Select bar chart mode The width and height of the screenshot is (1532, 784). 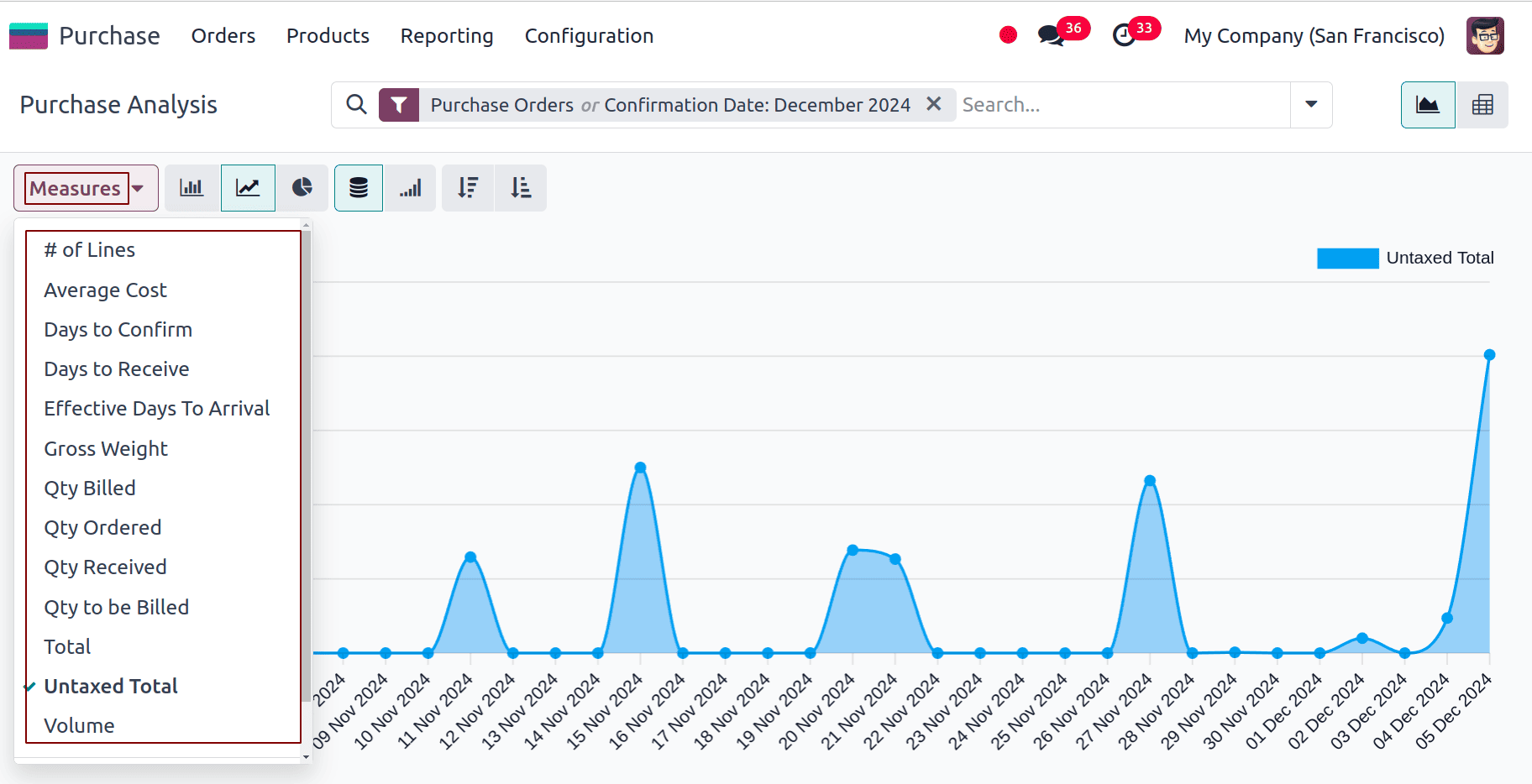pyautogui.click(x=191, y=188)
